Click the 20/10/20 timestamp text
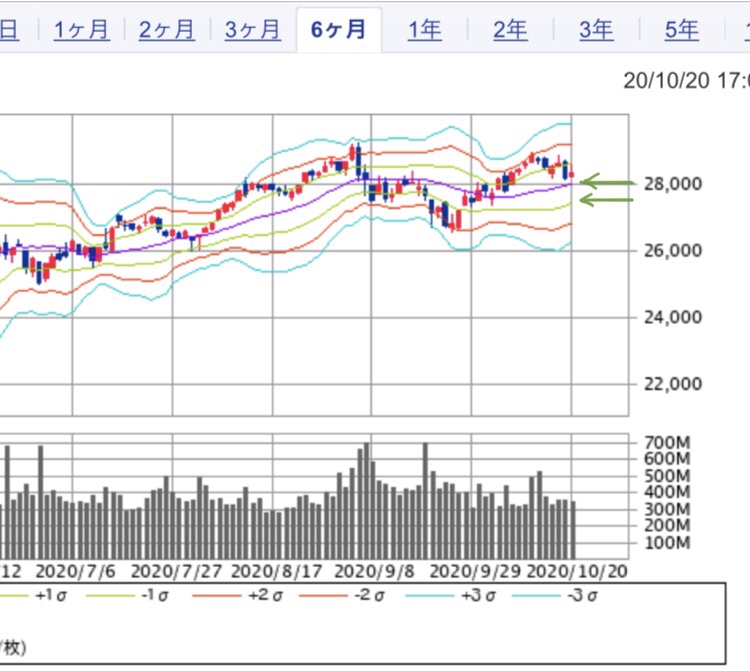Viewport: 750px width, 671px height. pos(686,80)
